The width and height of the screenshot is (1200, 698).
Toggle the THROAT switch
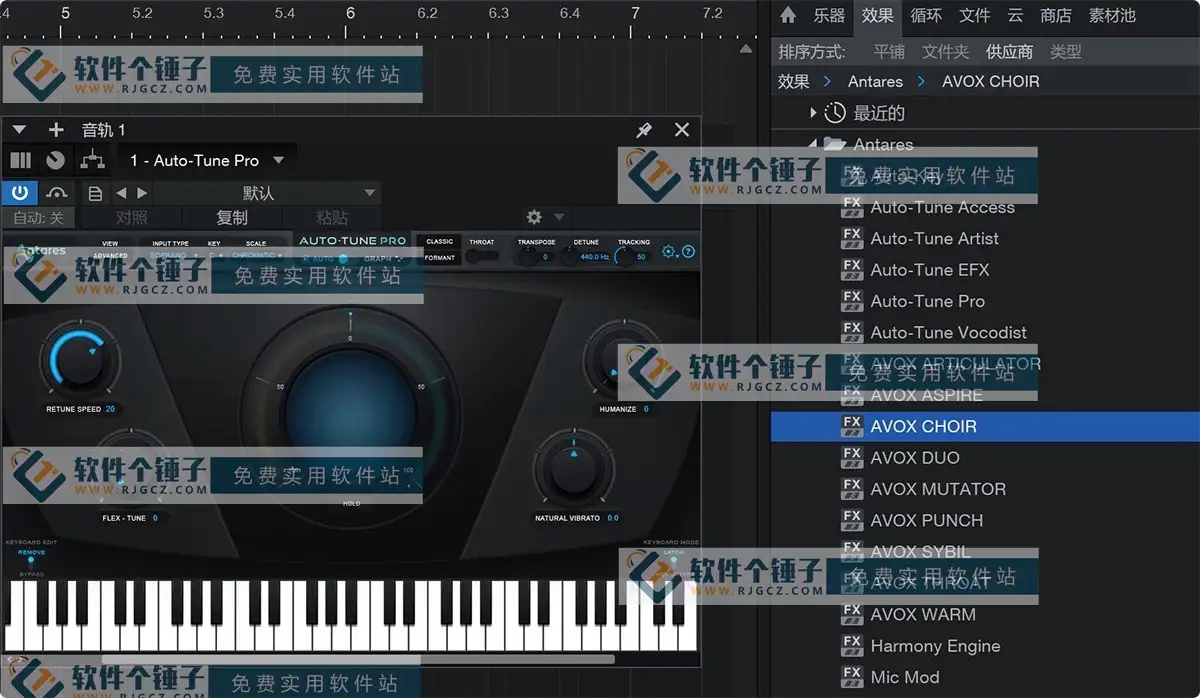pyautogui.click(x=482, y=256)
